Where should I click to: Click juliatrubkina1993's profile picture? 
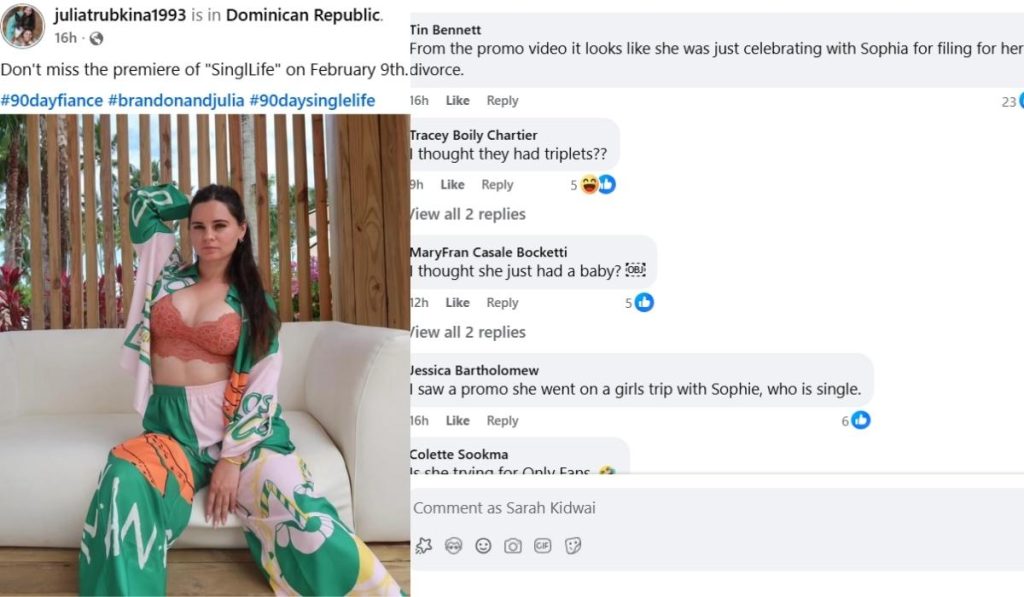coord(22,22)
